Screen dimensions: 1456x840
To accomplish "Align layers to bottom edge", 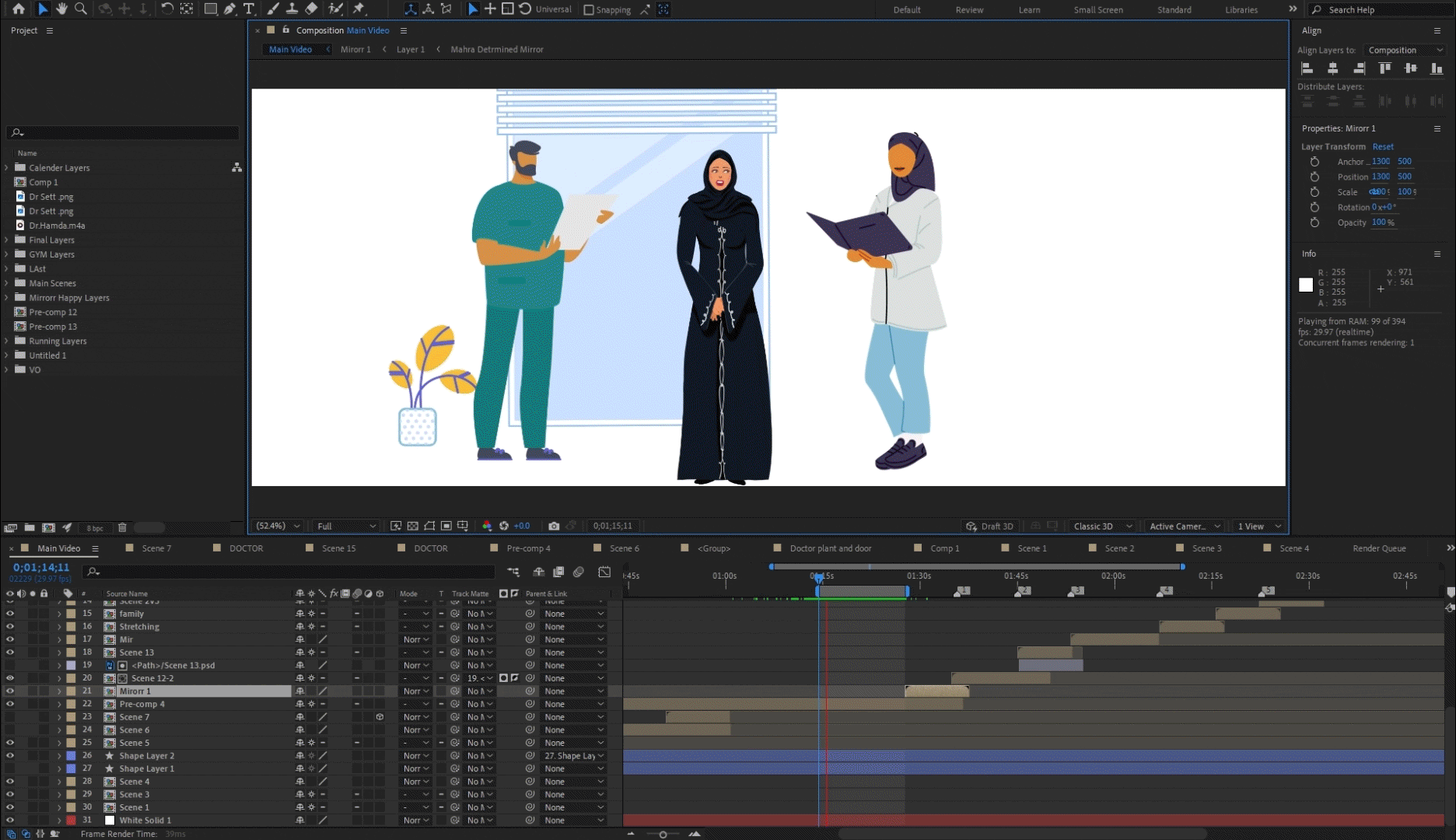I will [x=1437, y=68].
